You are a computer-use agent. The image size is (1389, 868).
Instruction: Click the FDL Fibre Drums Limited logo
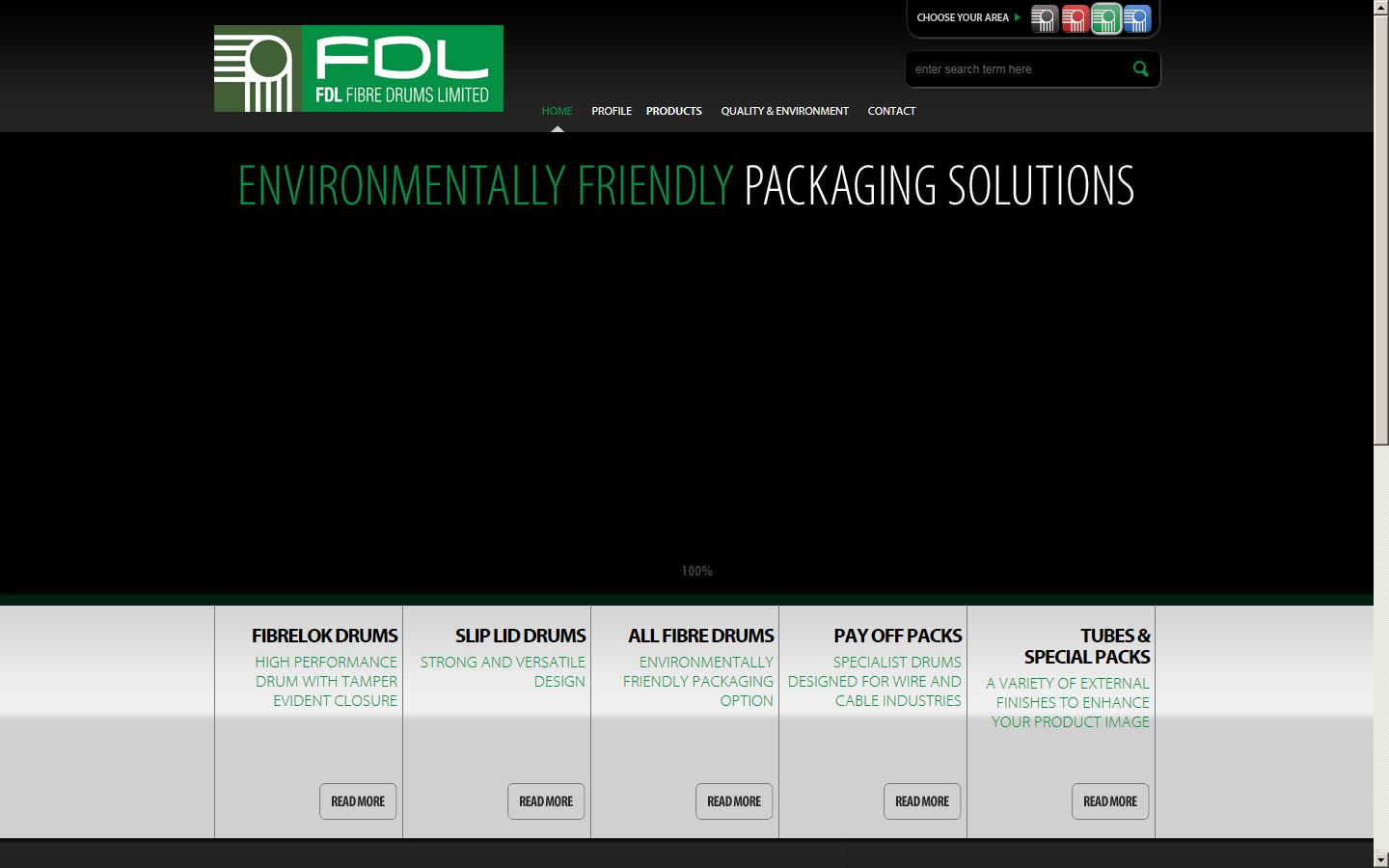pos(358,68)
